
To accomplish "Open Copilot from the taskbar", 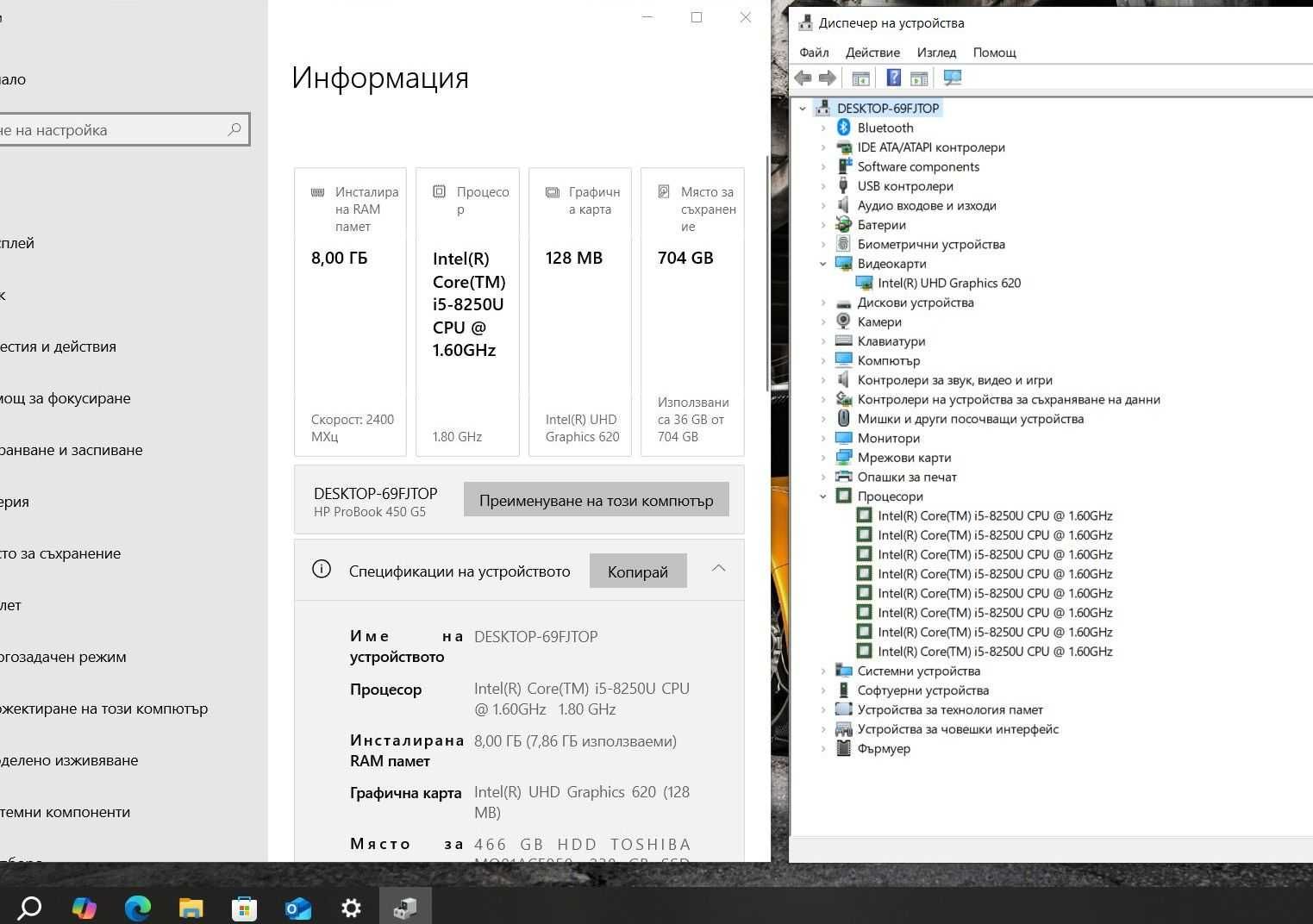I will pos(84,908).
